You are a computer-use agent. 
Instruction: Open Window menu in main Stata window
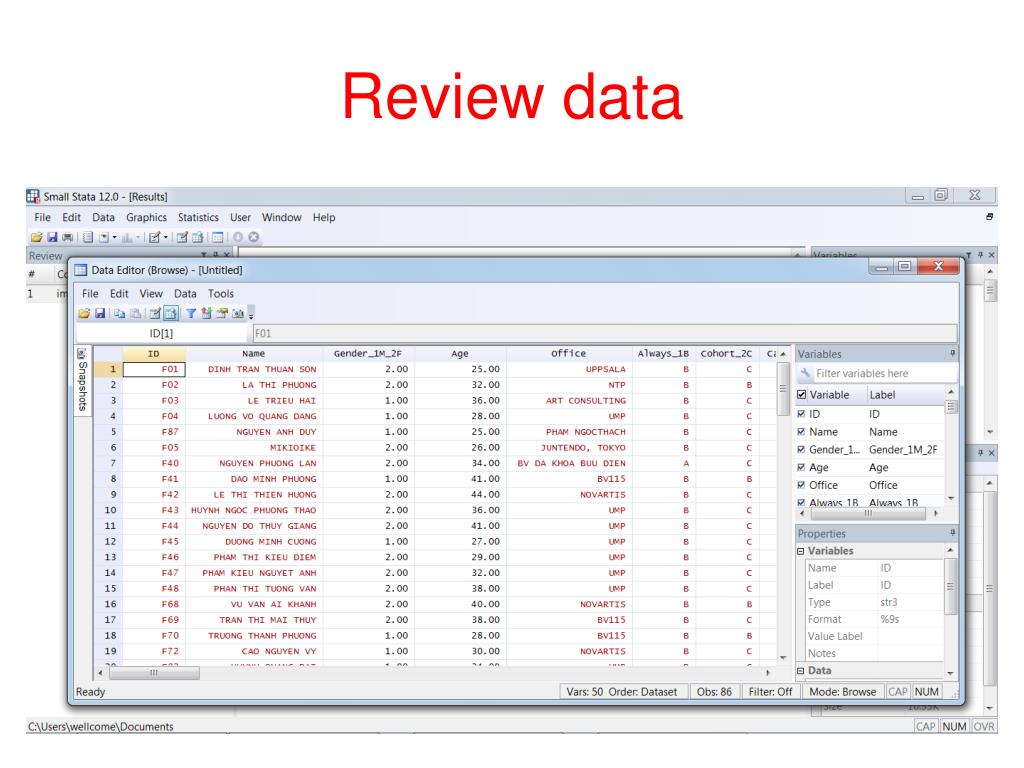pos(281,217)
